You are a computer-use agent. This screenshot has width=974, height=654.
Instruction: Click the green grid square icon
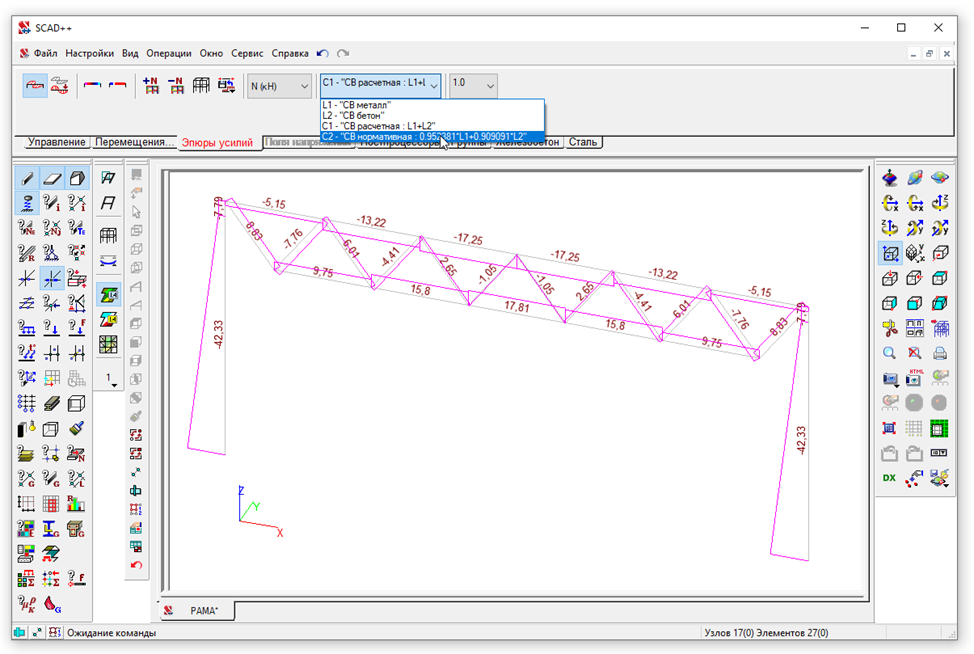940,428
